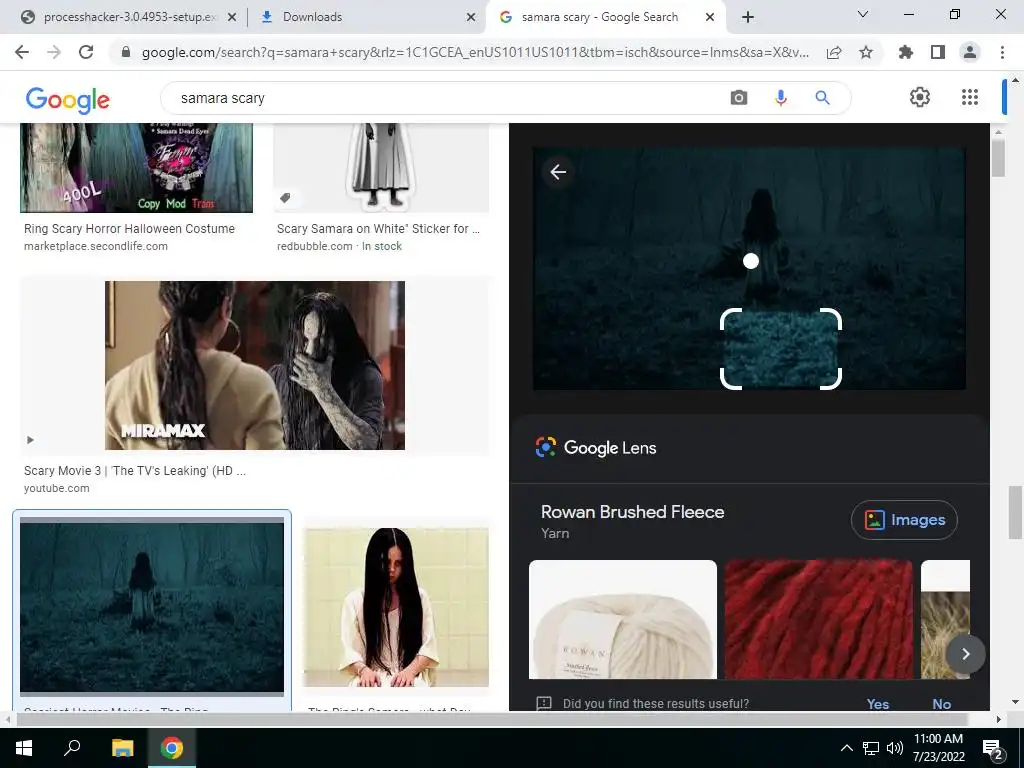Open the cream Rowan yarn ball result
1024x768 pixels.
[623, 619]
